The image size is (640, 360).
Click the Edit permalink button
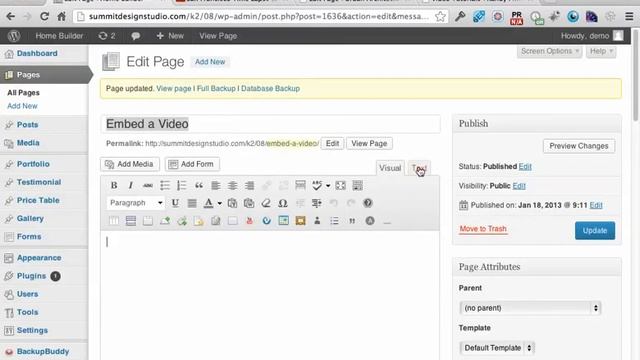pos(332,144)
